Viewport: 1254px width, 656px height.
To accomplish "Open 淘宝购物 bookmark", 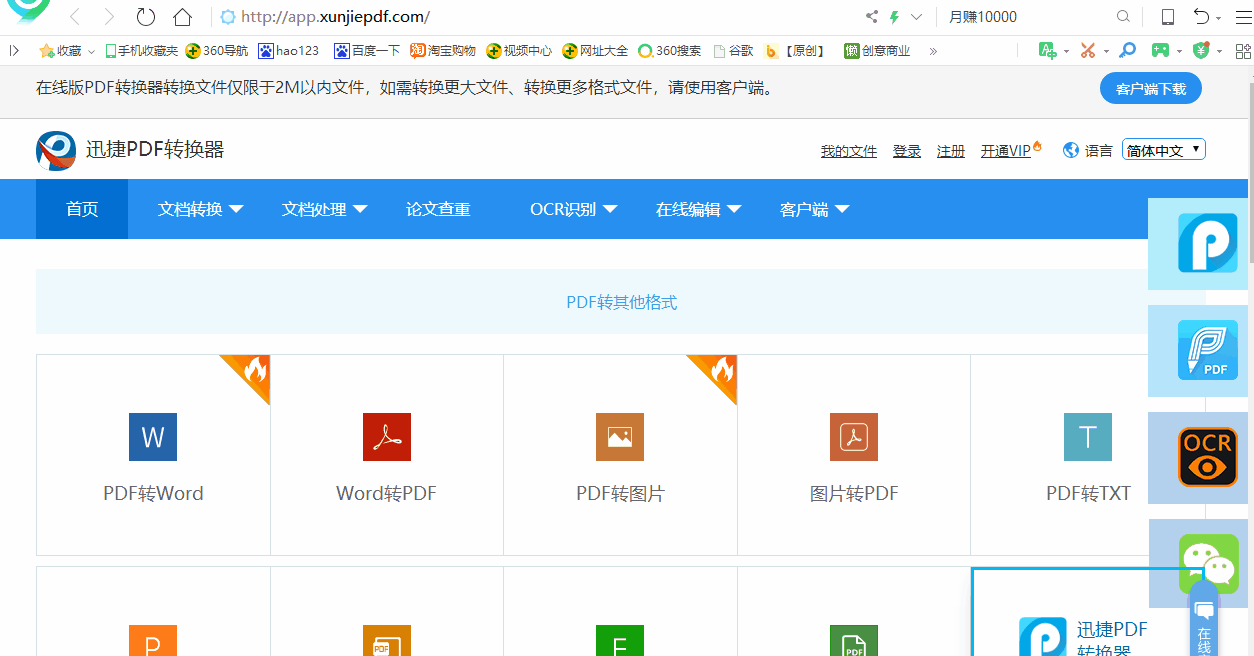I will tap(443, 50).
